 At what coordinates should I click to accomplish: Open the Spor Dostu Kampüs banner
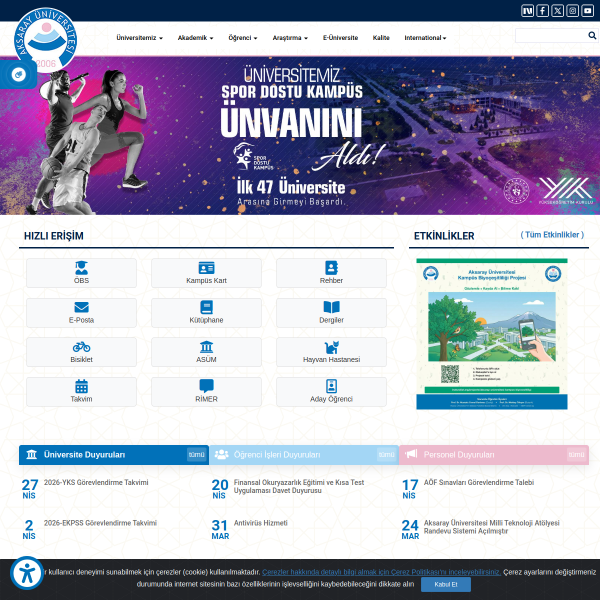pyautogui.click(x=300, y=135)
